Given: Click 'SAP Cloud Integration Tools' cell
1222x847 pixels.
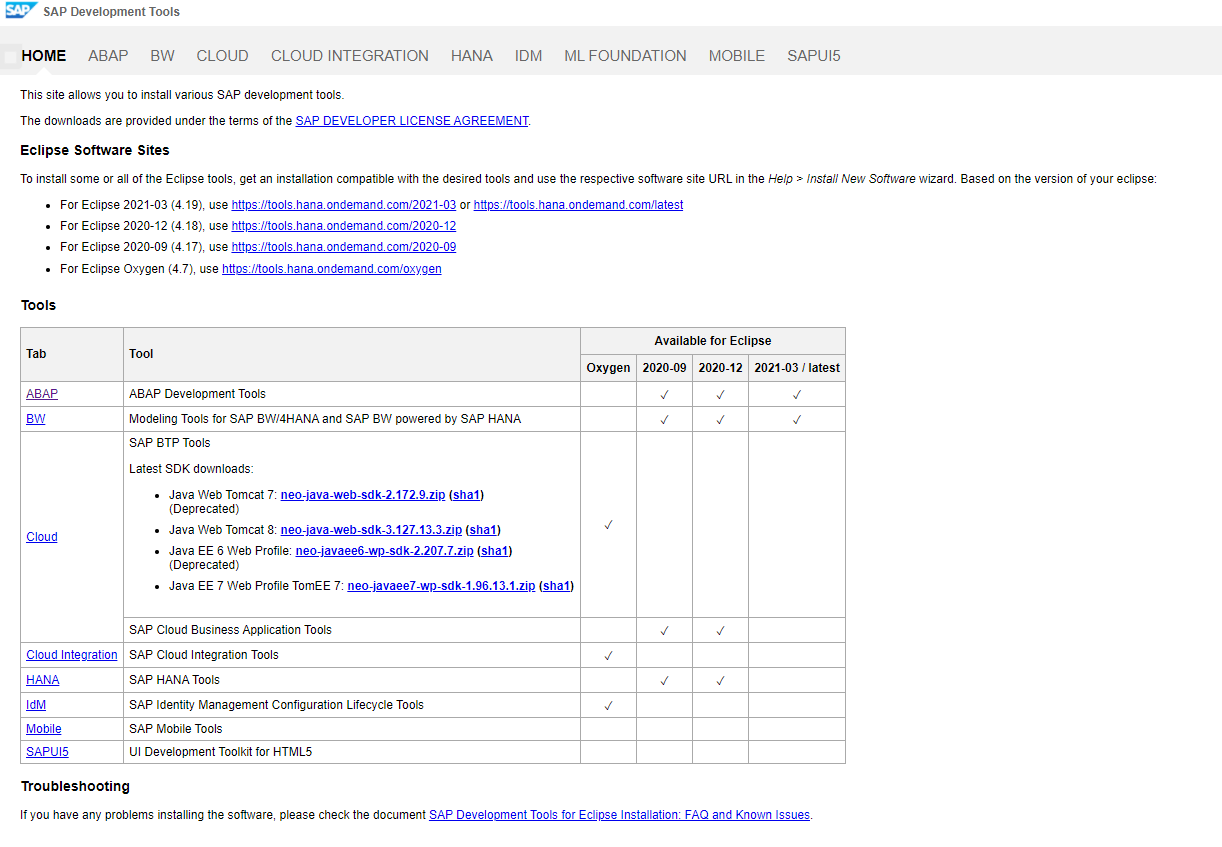Looking at the screenshot, I should click(352, 655).
